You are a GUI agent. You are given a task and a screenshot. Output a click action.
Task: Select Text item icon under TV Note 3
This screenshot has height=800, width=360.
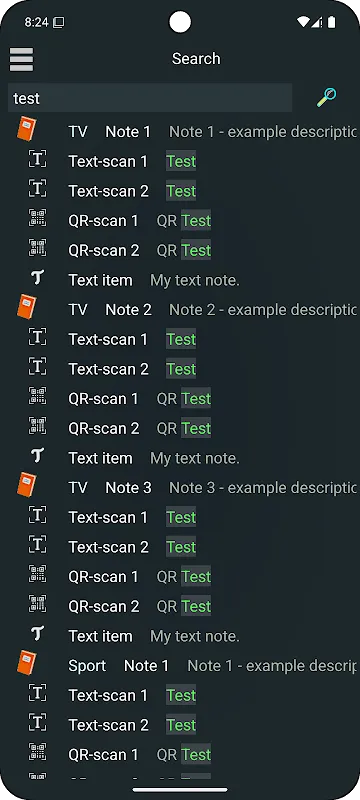(x=37, y=633)
